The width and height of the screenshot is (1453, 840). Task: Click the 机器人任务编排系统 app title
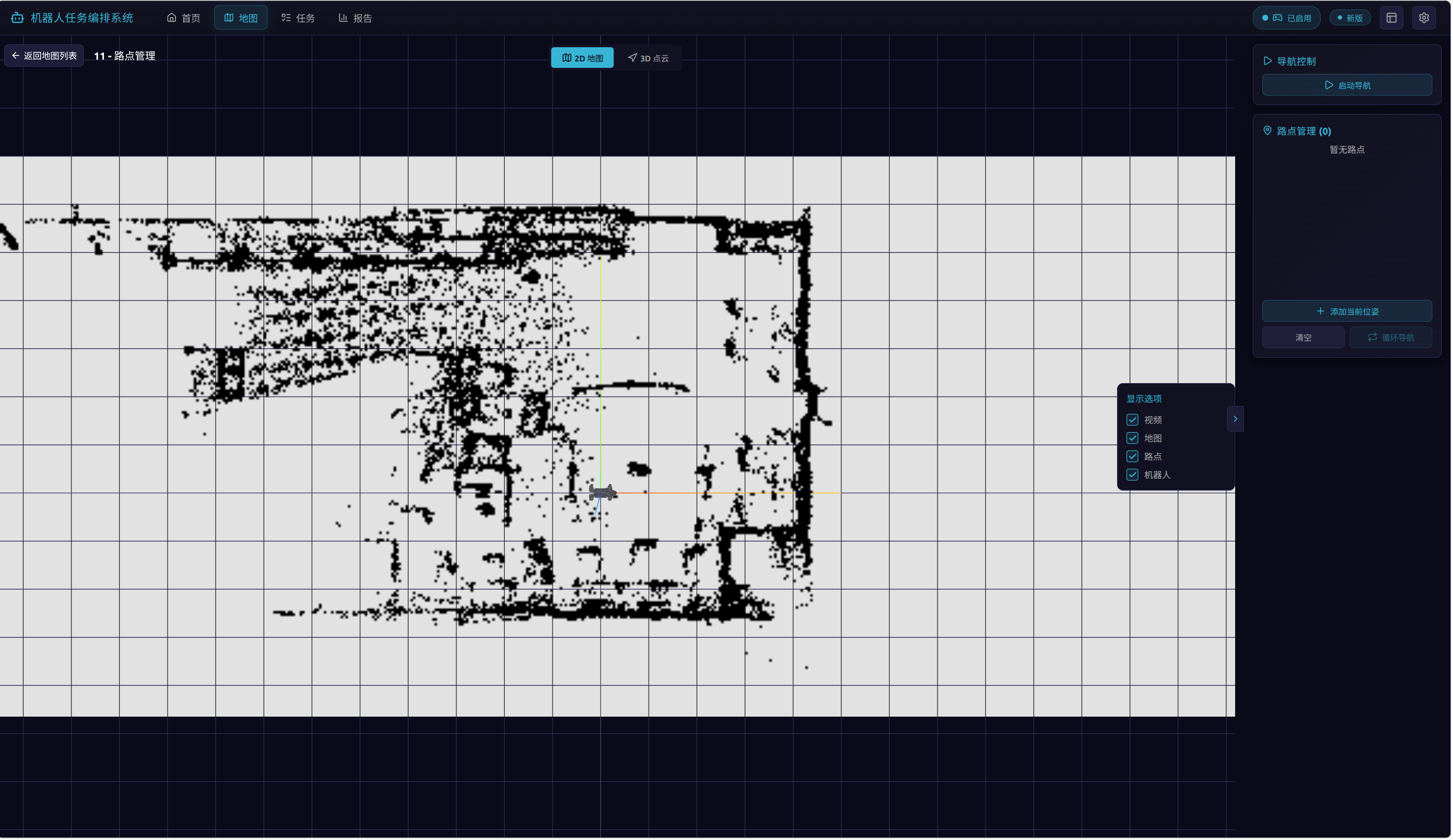pos(82,18)
